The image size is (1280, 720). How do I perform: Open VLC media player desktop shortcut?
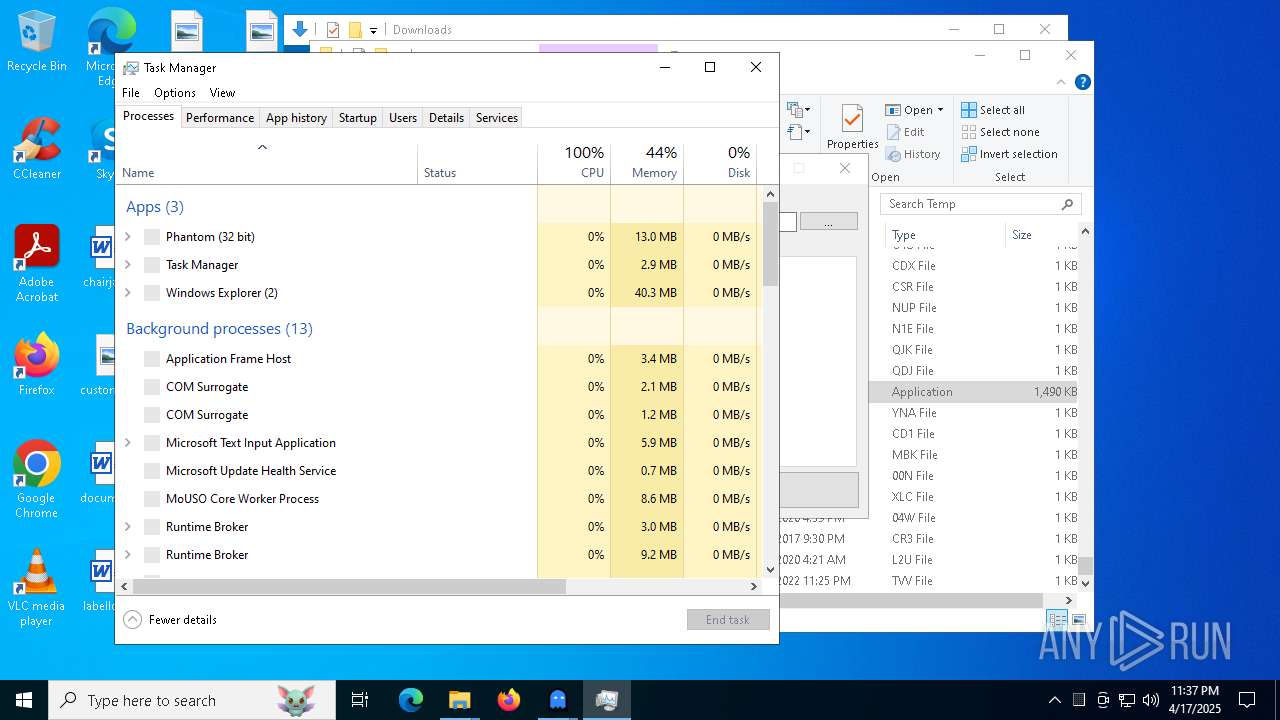(37, 588)
